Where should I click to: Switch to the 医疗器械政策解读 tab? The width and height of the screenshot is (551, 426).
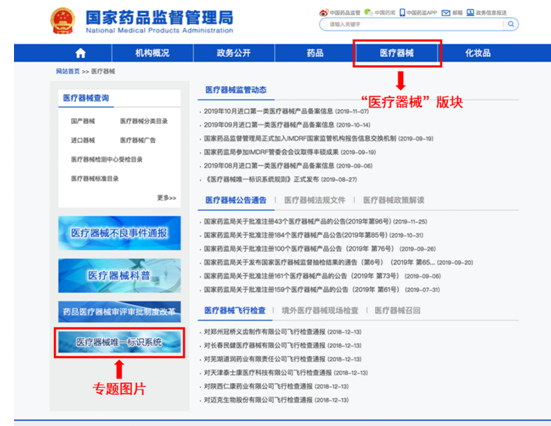(394, 200)
